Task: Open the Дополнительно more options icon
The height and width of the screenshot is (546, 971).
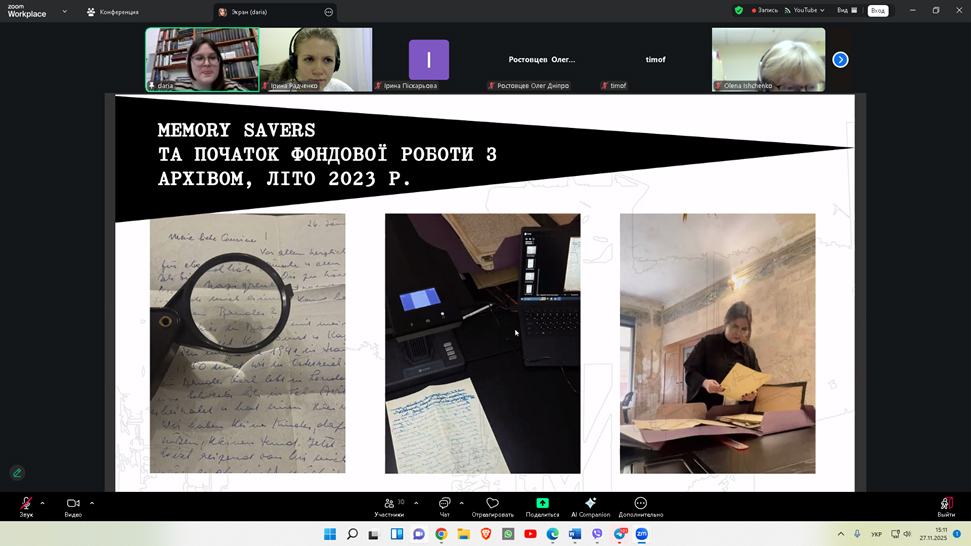Action: tap(640, 504)
